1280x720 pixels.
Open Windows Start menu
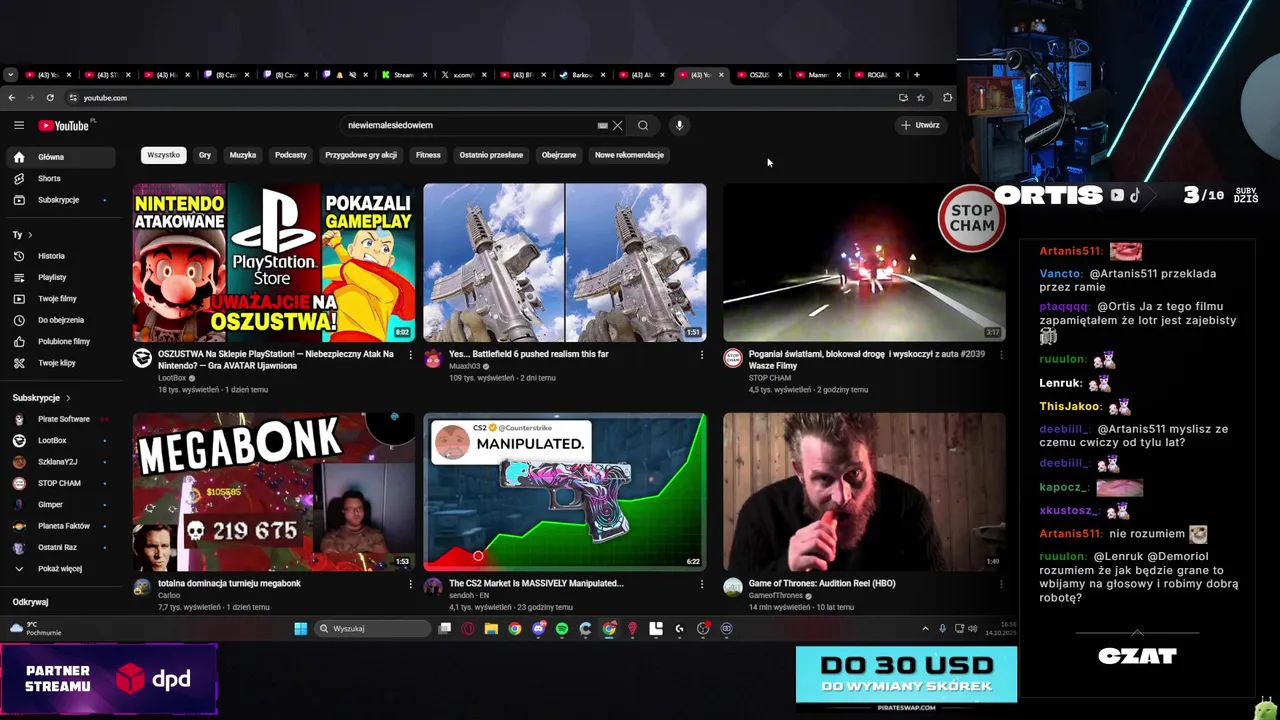click(x=300, y=629)
